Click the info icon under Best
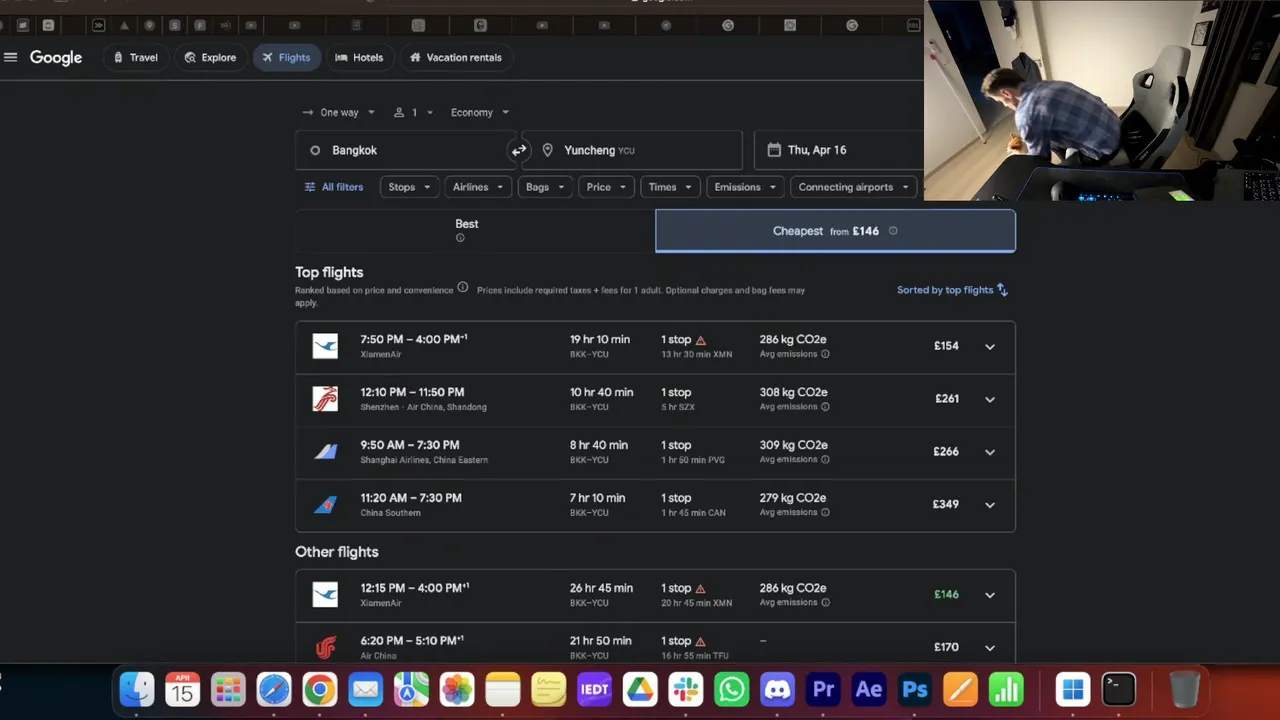This screenshot has width=1280, height=720. point(460,238)
